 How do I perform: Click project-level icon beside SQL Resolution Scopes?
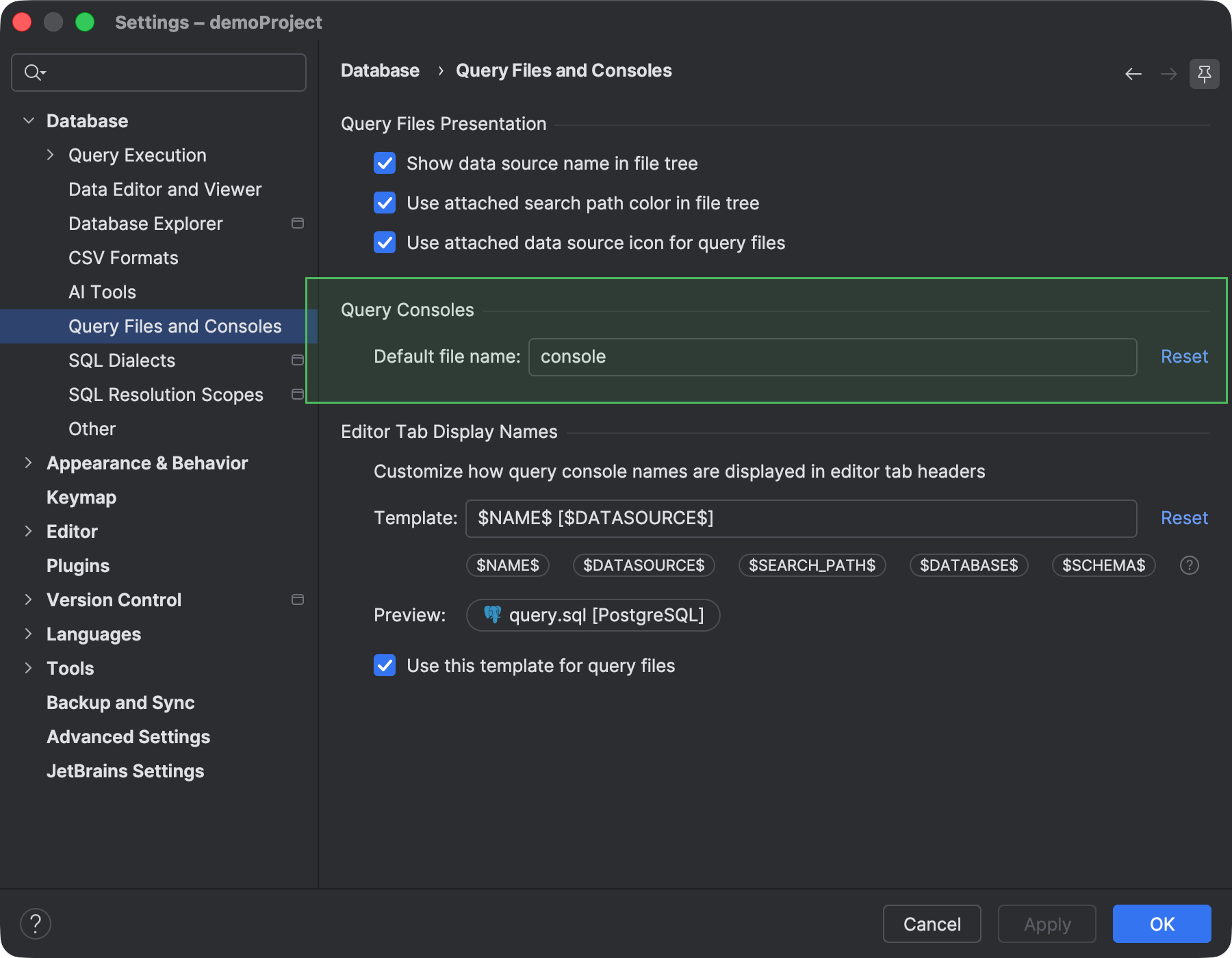[298, 394]
